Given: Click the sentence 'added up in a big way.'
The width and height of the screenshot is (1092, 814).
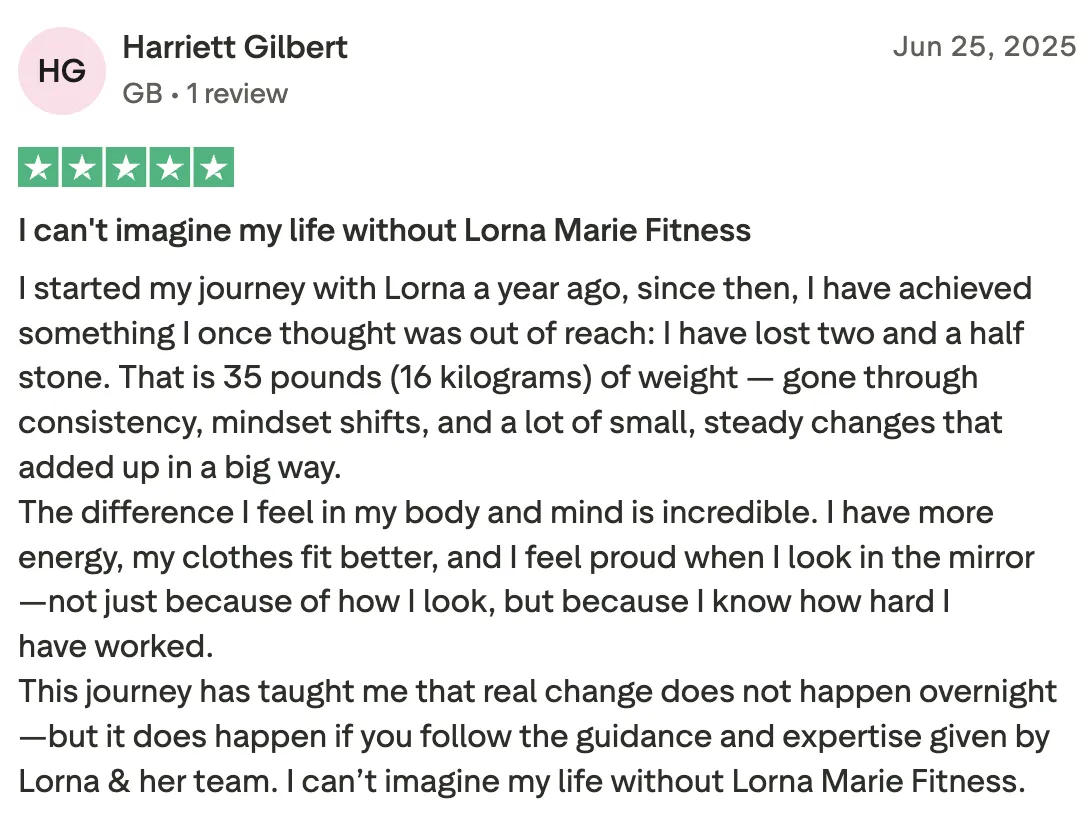Looking at the screenshot, I should 180,467.
